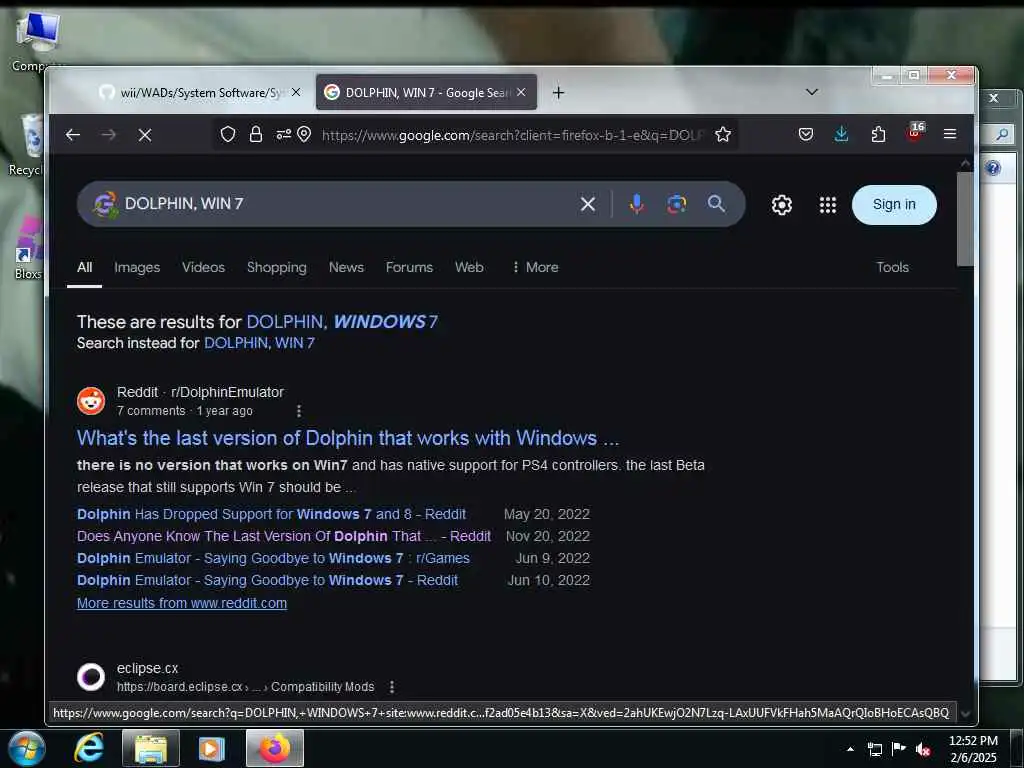Save page to Pocket icon
Image resolution: width=1024 pixels, height=768 pixels.
click(x=806, y=135)
